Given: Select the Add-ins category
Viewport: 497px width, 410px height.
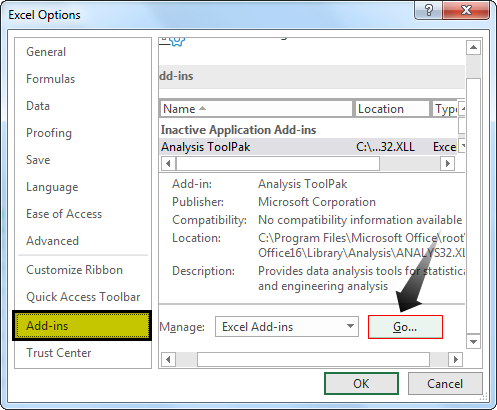Looking at the screenshot, I should 82,326.
